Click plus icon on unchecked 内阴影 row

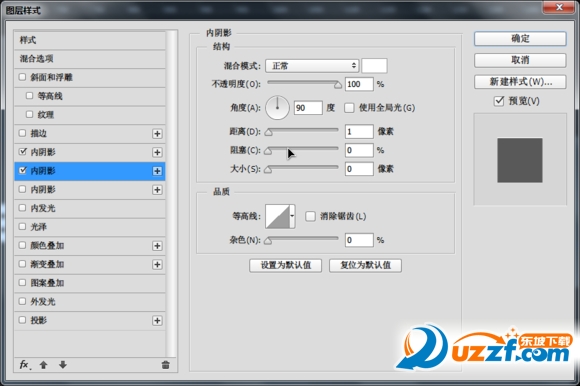[157, 190]
